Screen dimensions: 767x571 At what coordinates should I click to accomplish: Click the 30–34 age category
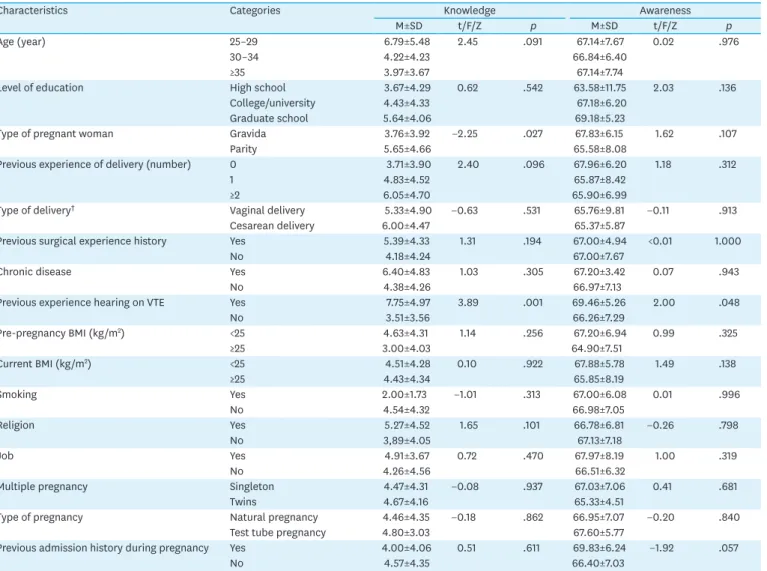pyautogui.click(x=244, y=57)
